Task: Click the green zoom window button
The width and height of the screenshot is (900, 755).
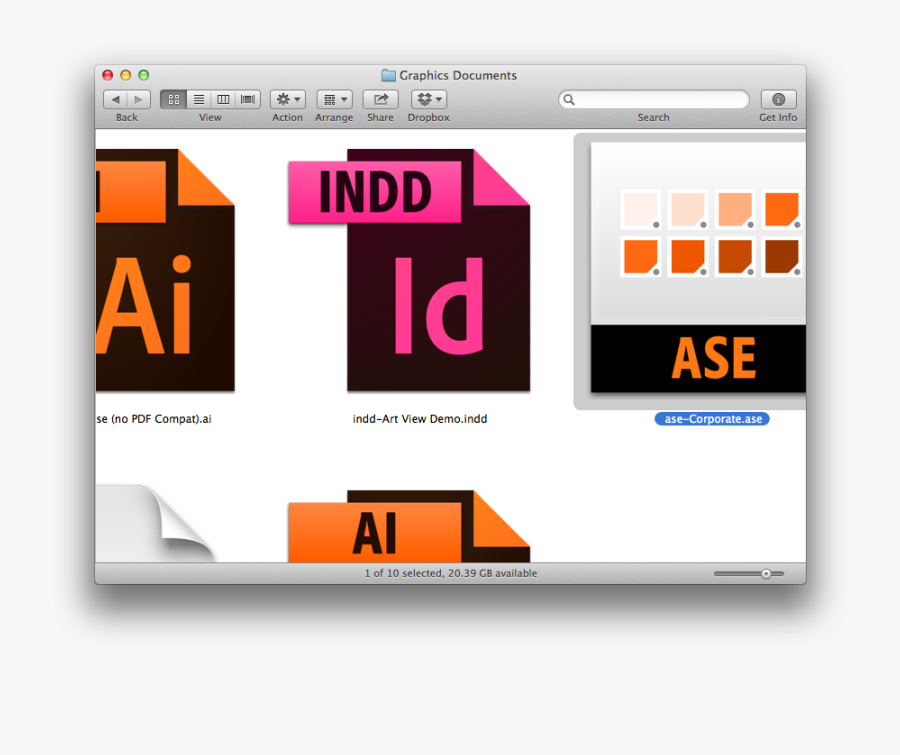Action: tap(143, 75)
